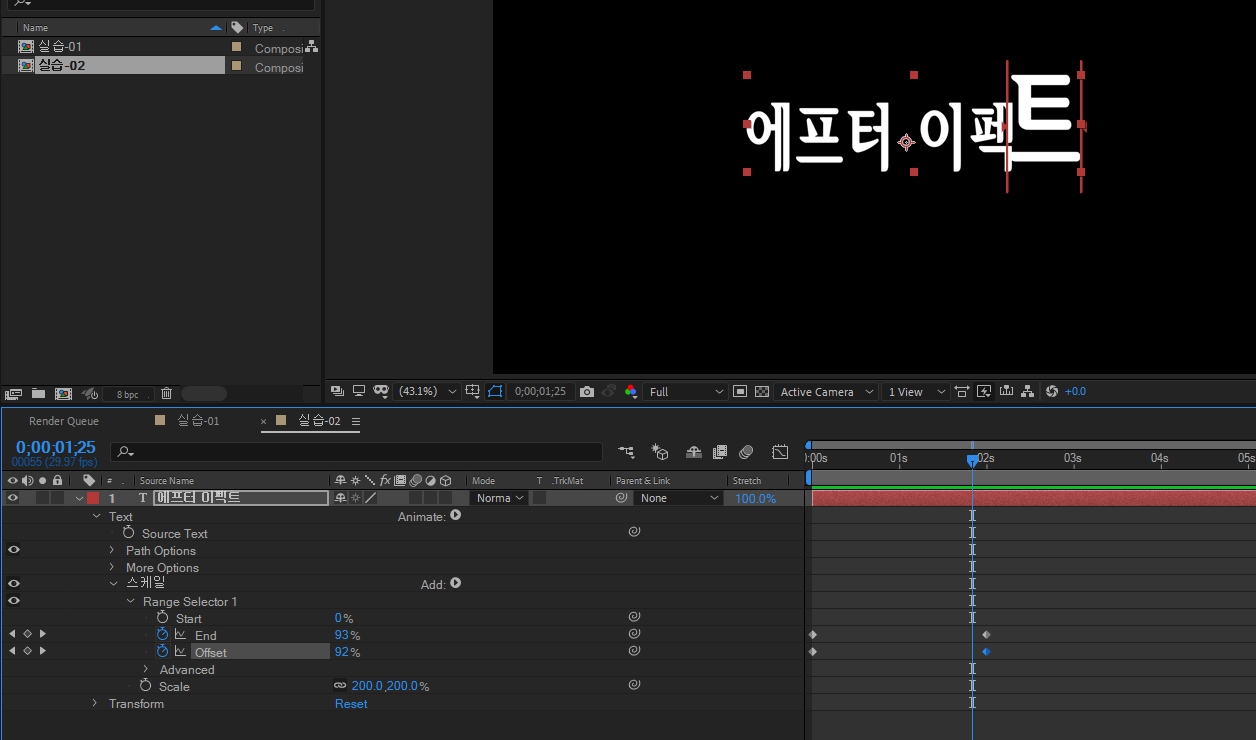This screenshot has width=1256, height=740.
Task: Open the 8 bpc color depth setting
Action: pyautogui.click(x=127, y=394)
